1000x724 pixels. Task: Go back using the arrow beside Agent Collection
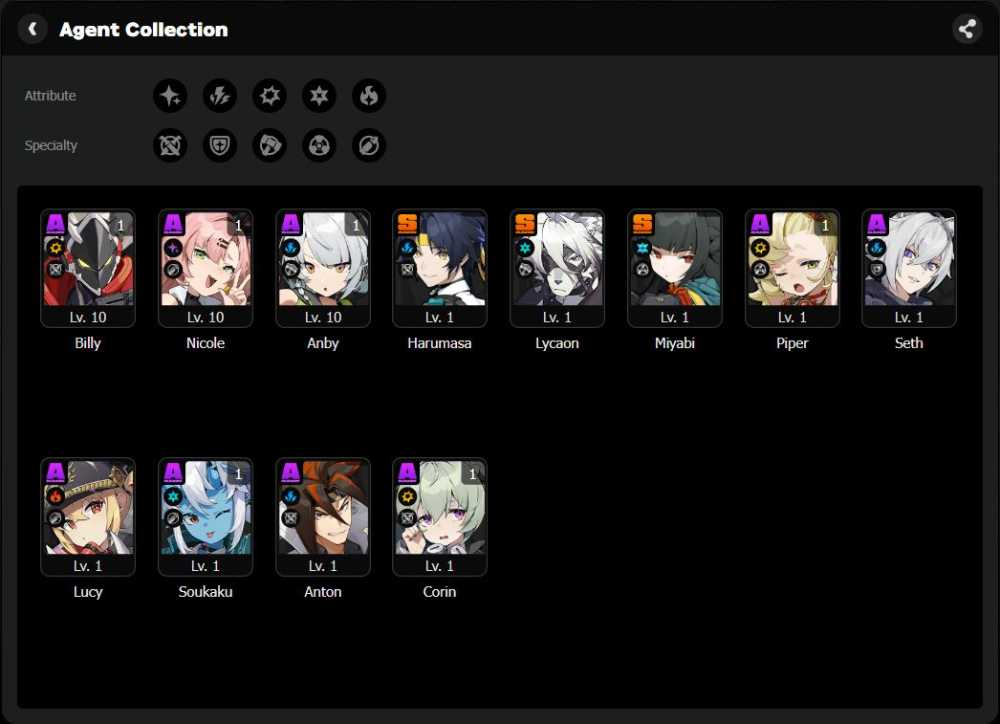(33, 29)
